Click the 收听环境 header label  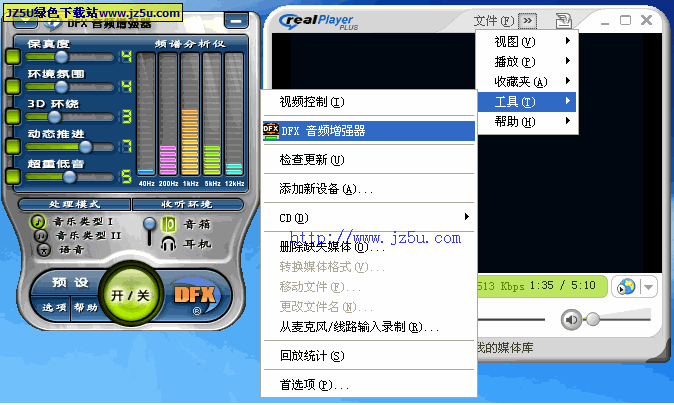pos(187,204)
